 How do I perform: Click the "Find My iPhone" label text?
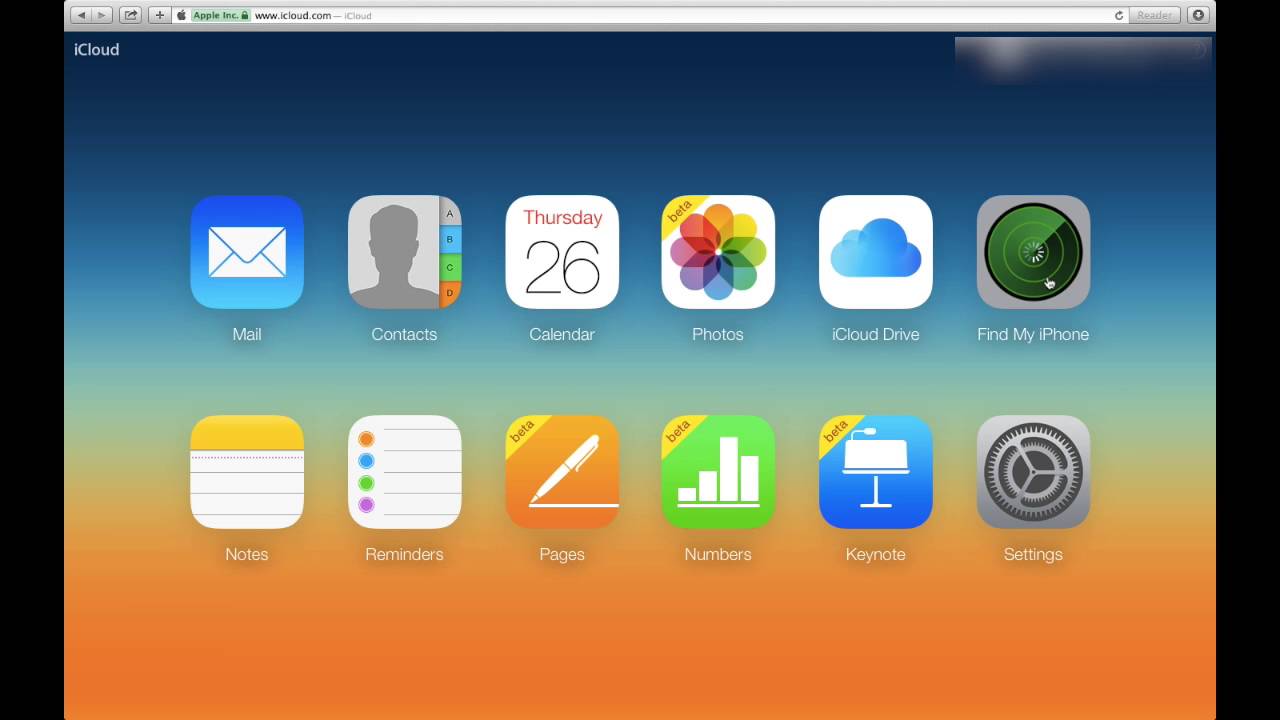[x=1033, y=334]
